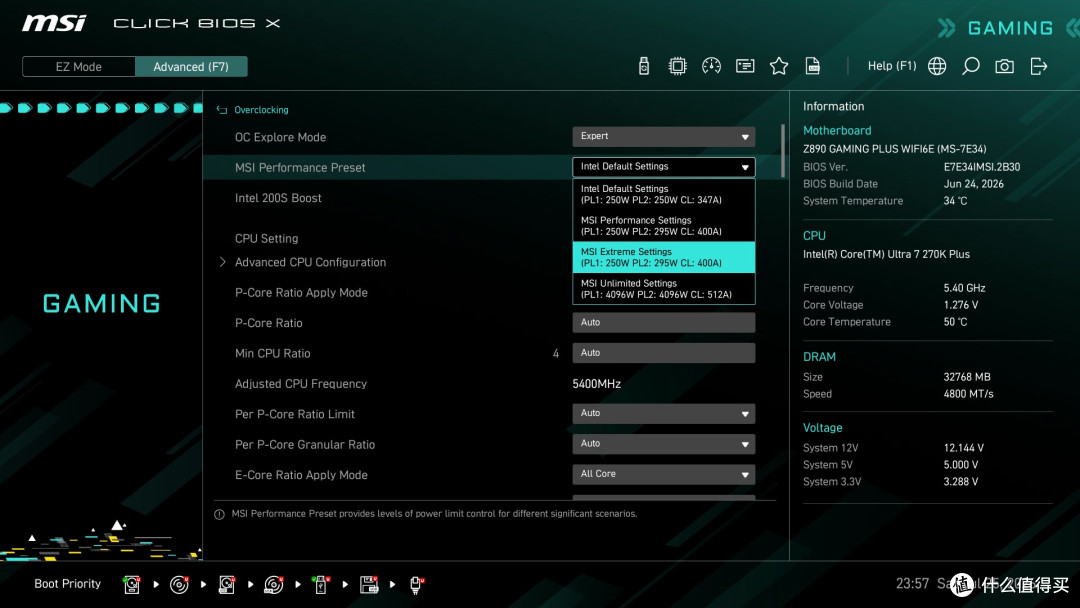This screenshot has height=608, width=1080.
Task: Select first hard disk boot device icon
Action: [x=132, y=585]
